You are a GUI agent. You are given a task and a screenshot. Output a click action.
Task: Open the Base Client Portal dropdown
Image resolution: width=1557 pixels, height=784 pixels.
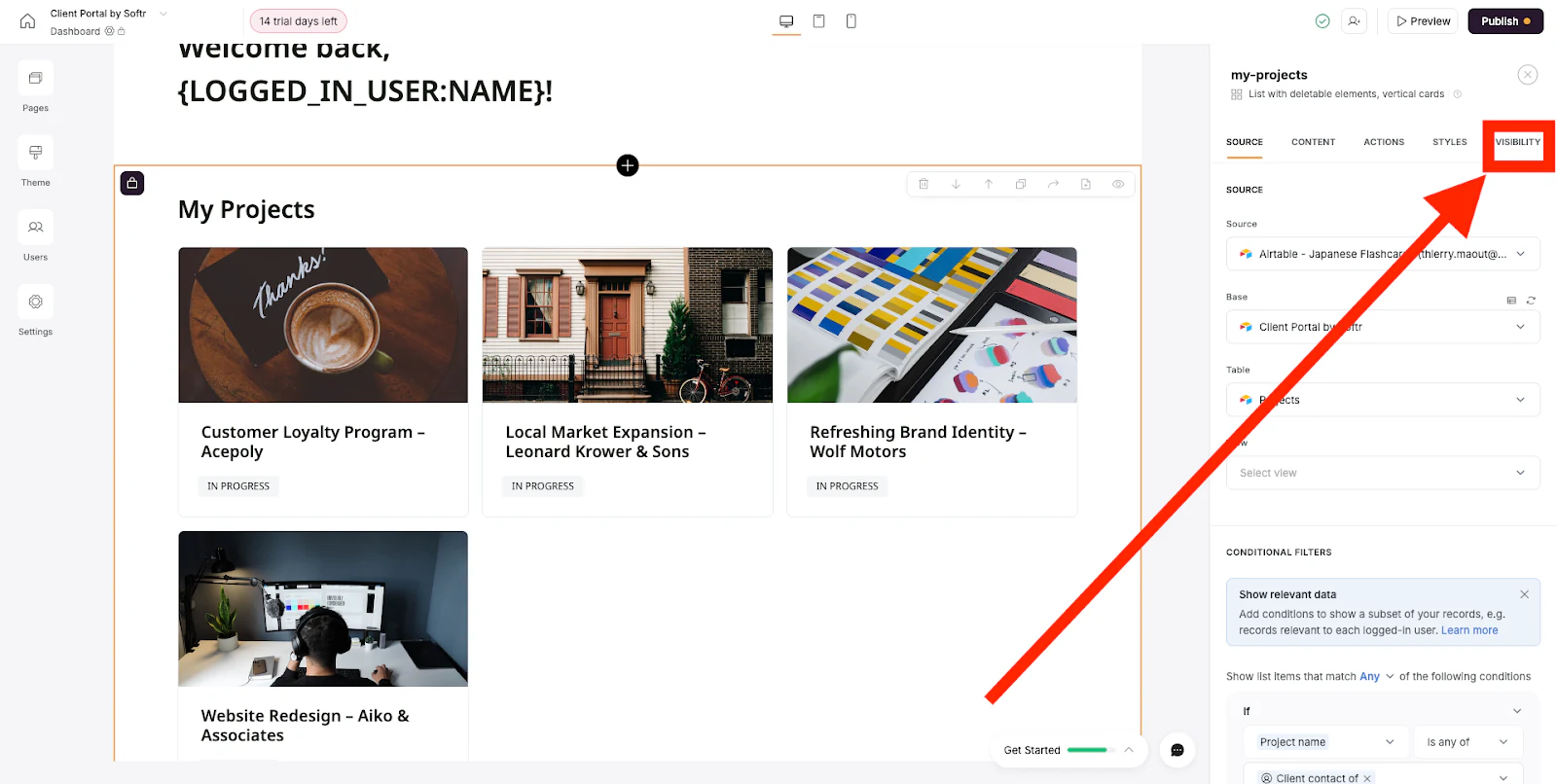(x=1383, y=327)
